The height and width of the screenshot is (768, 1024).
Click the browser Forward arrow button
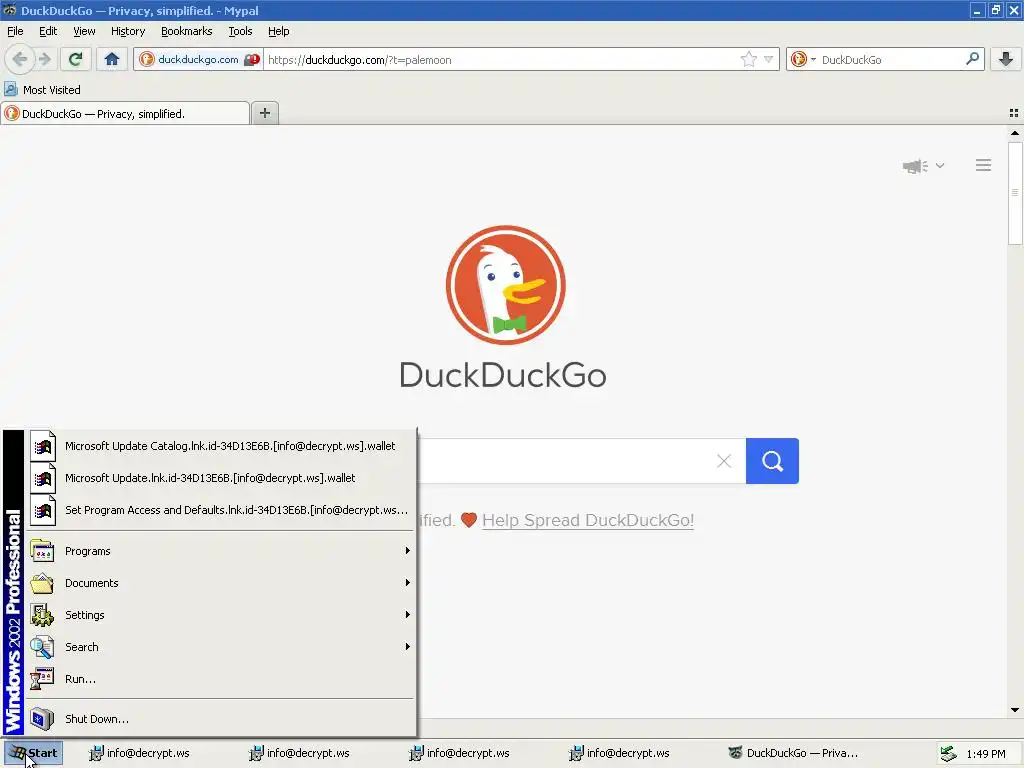(x=44, y=59)
